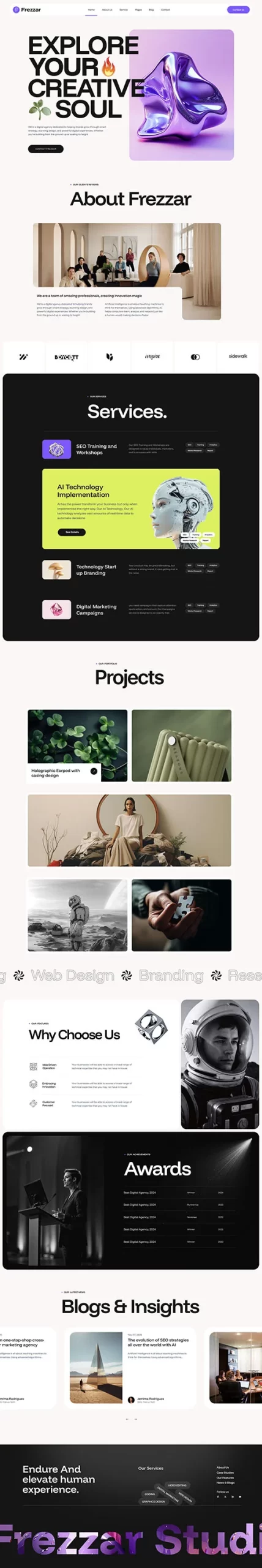Viewport: 262px width, 1568px height.
Task: Click See Details on AI Technology card
Action: tap(72, 532)
